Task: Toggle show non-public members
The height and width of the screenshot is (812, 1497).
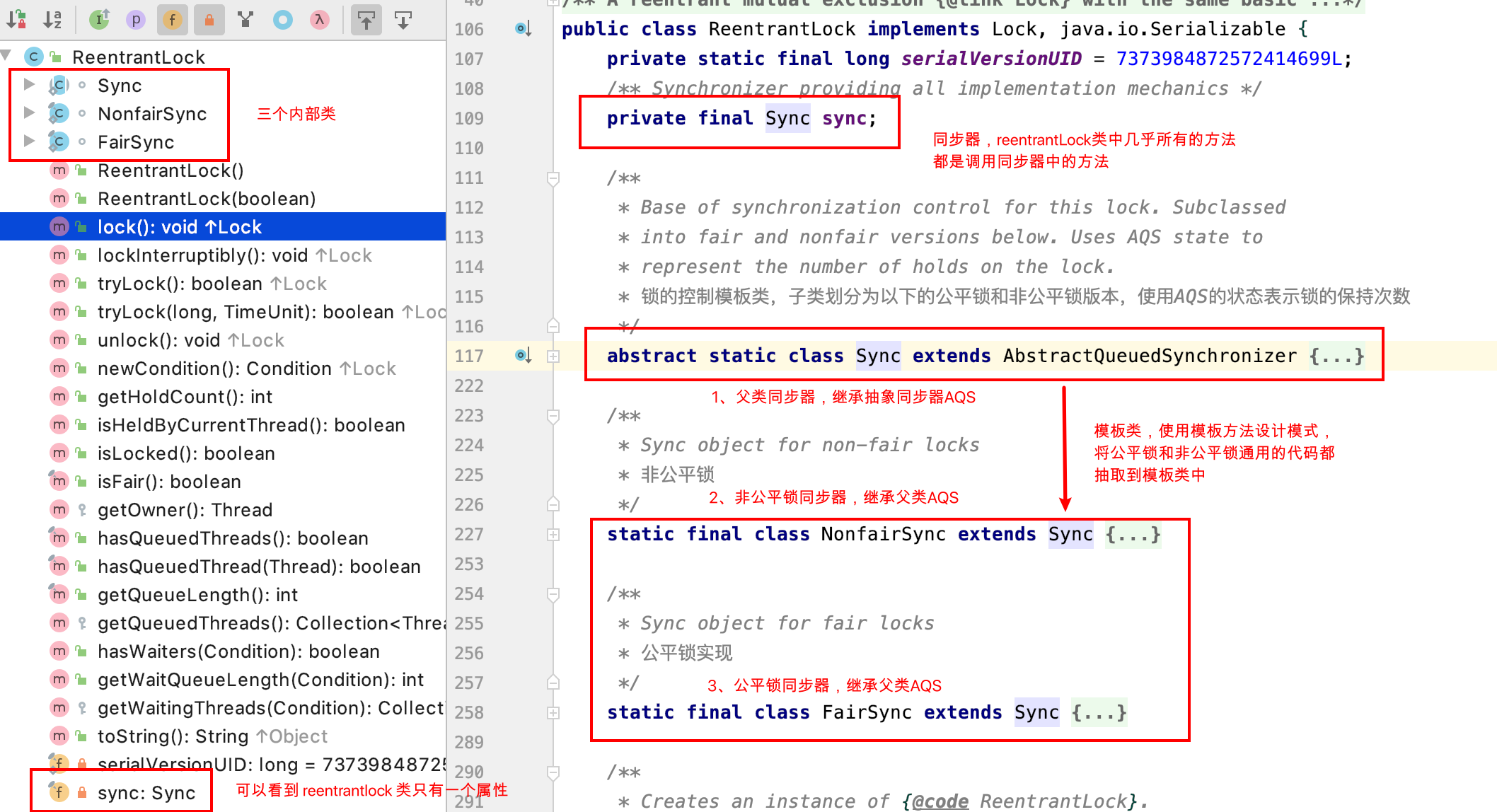Action: [x=209, y=20]
